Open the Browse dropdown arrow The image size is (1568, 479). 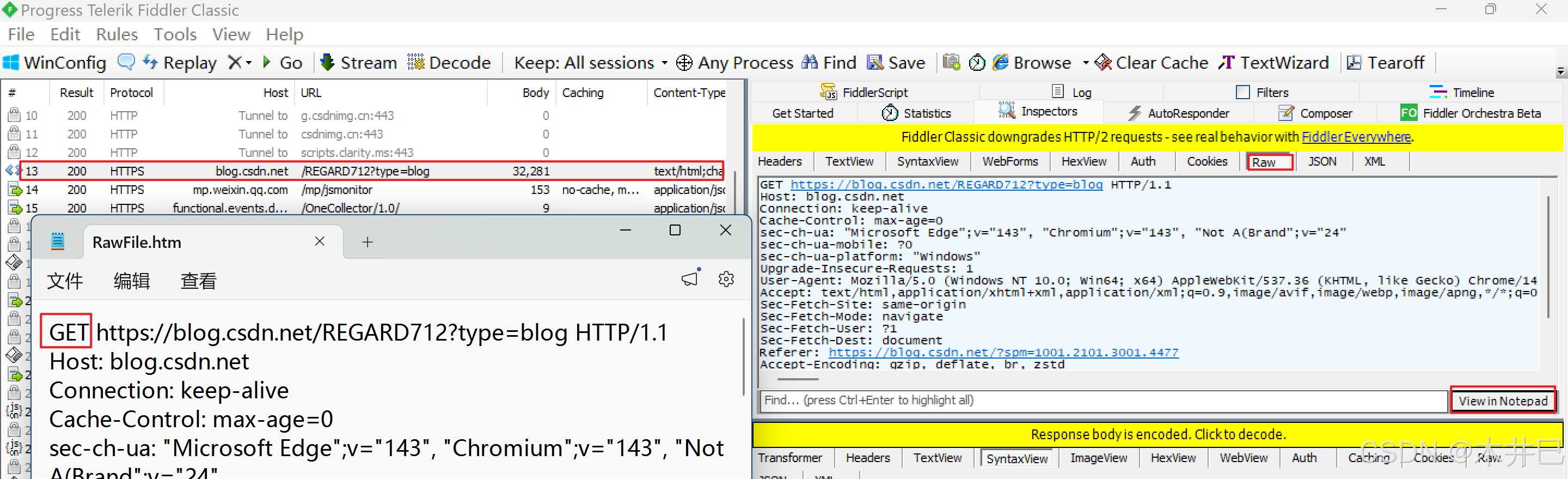pos(1085,63)
